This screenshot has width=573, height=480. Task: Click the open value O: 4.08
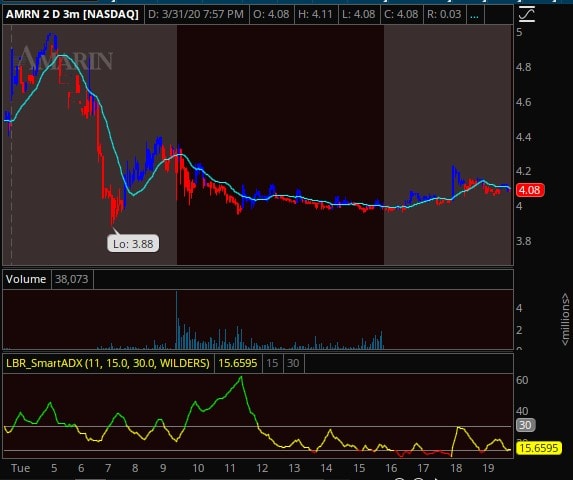coord(271,14)
